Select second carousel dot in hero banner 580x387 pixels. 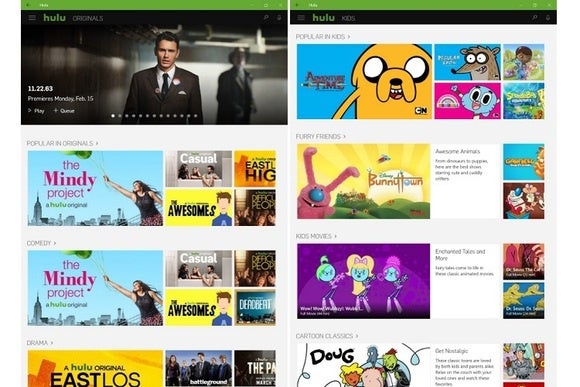pos(120,116)
